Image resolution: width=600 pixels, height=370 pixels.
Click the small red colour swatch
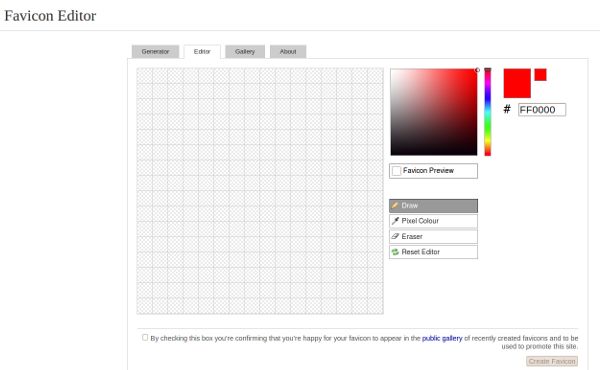pyautogui.click(x=540, y=75)
